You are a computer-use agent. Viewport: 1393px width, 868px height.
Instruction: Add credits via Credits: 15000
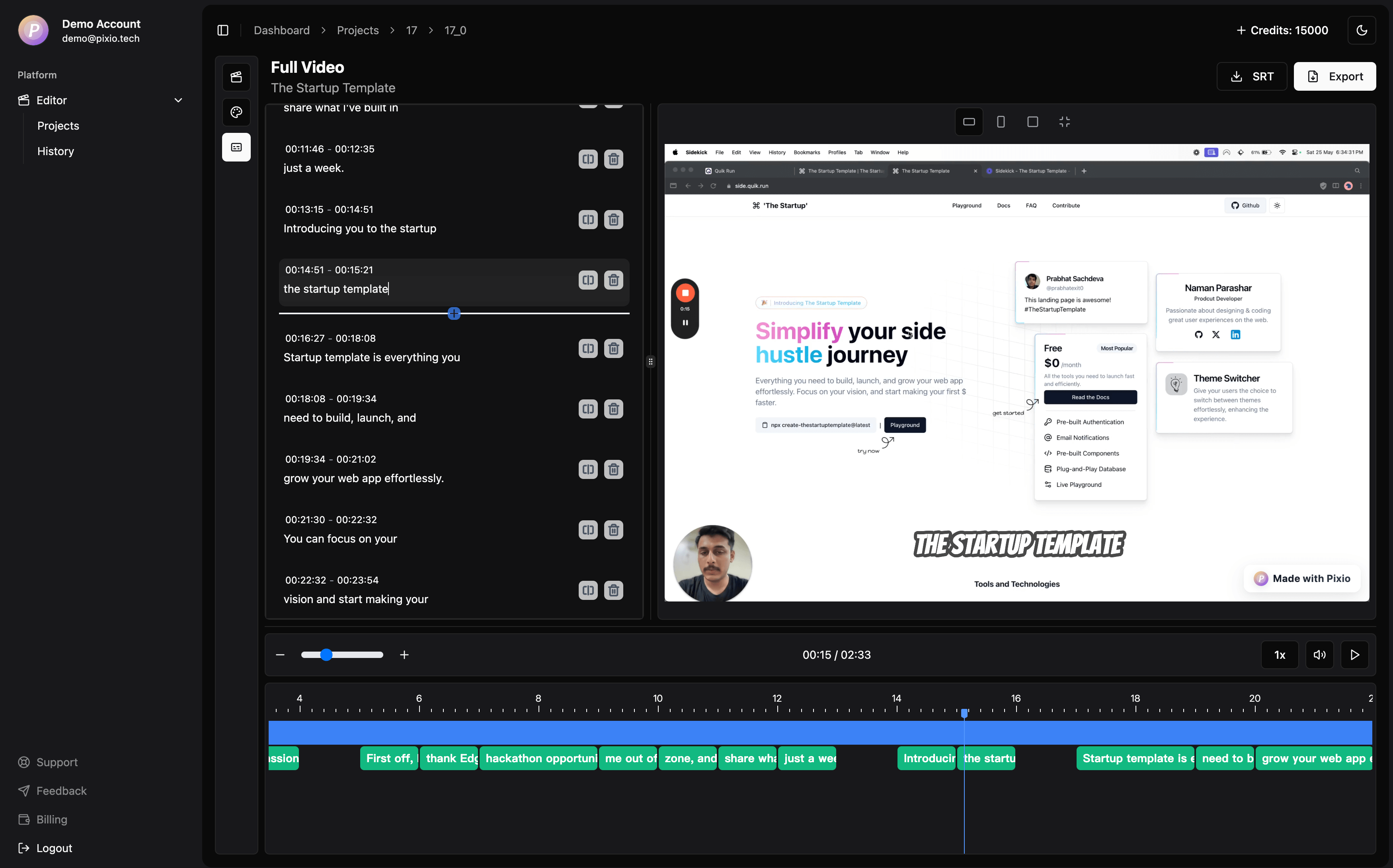coord(1282,30)
